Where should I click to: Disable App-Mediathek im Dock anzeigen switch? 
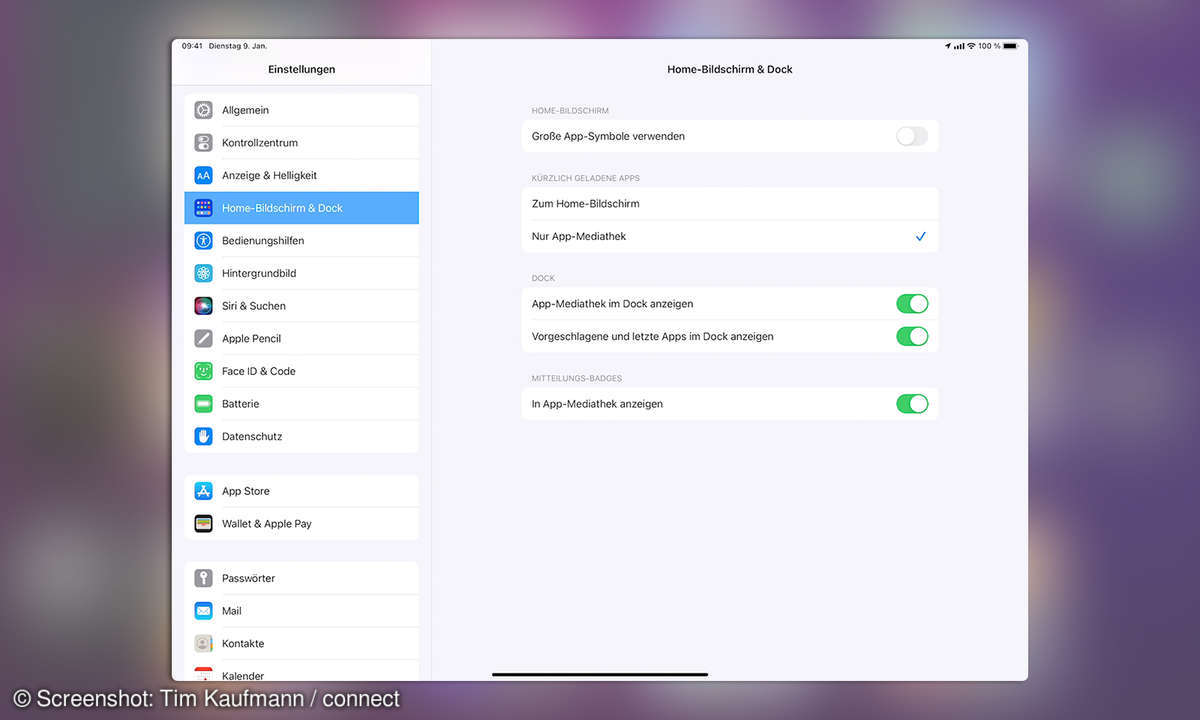(x=912, y=304)
